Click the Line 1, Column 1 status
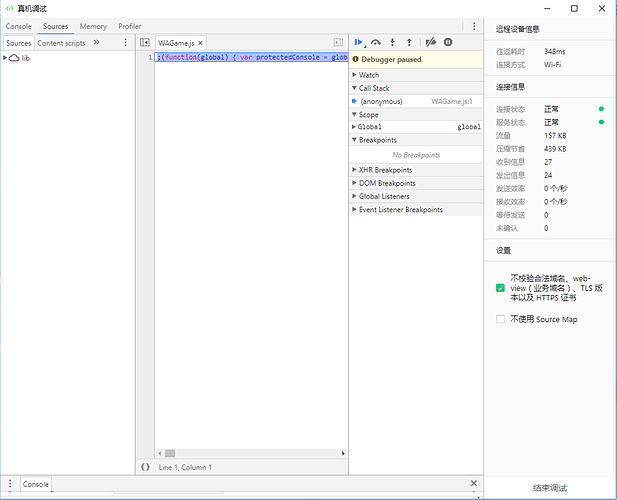This screenshot has height=500, width=617. pyautogui.click(x=185, y=467)
